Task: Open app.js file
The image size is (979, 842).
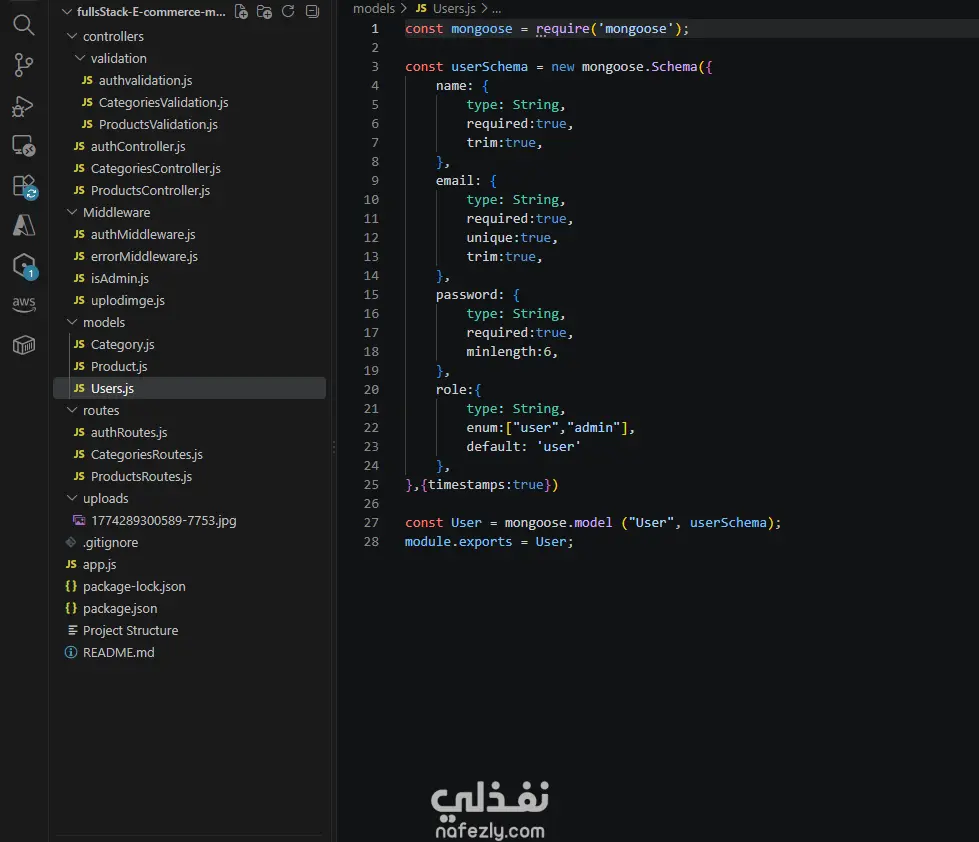Action: pos(99,564)
